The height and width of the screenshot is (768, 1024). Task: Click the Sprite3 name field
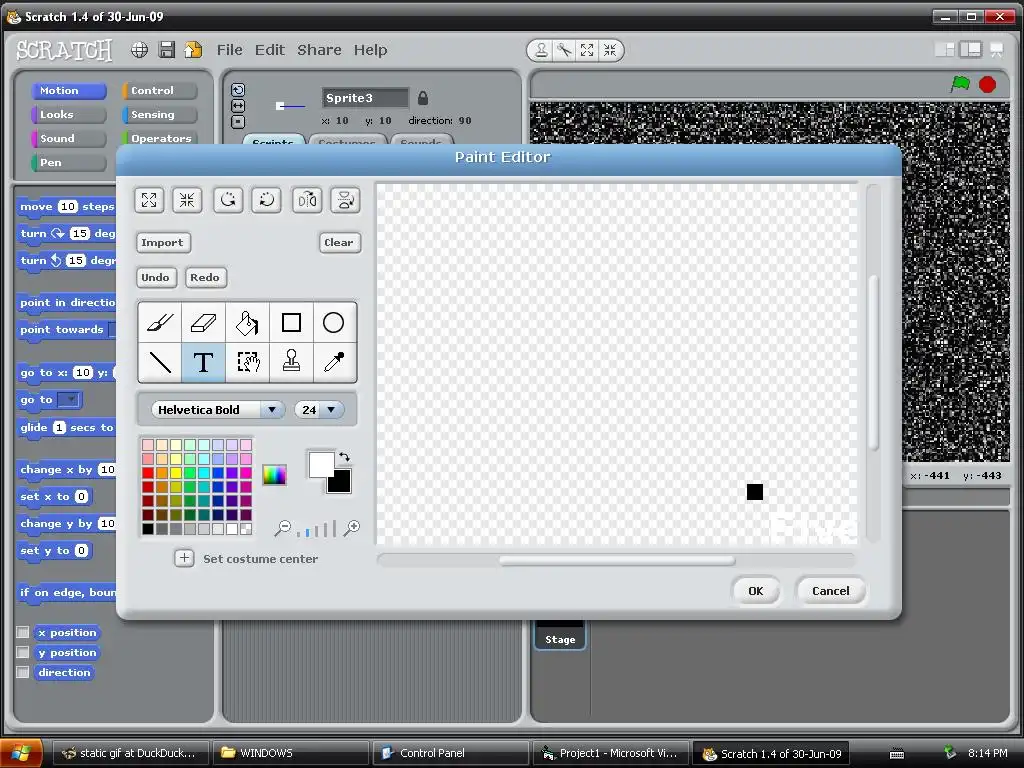[x=365, y=98]
